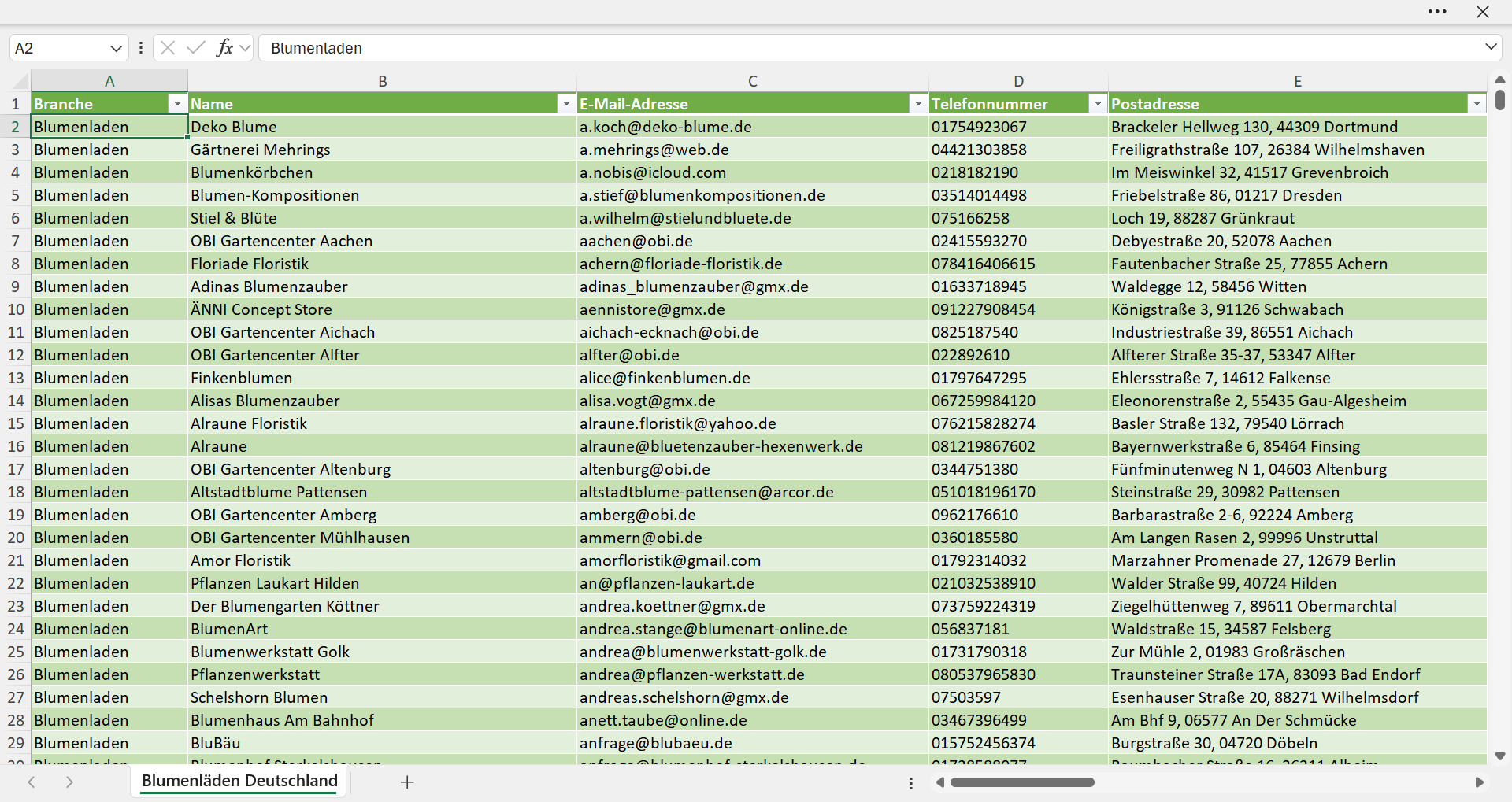Open the E-Mail-Adresse filter dropdown

pyautogui.click(x=918, y=104)
